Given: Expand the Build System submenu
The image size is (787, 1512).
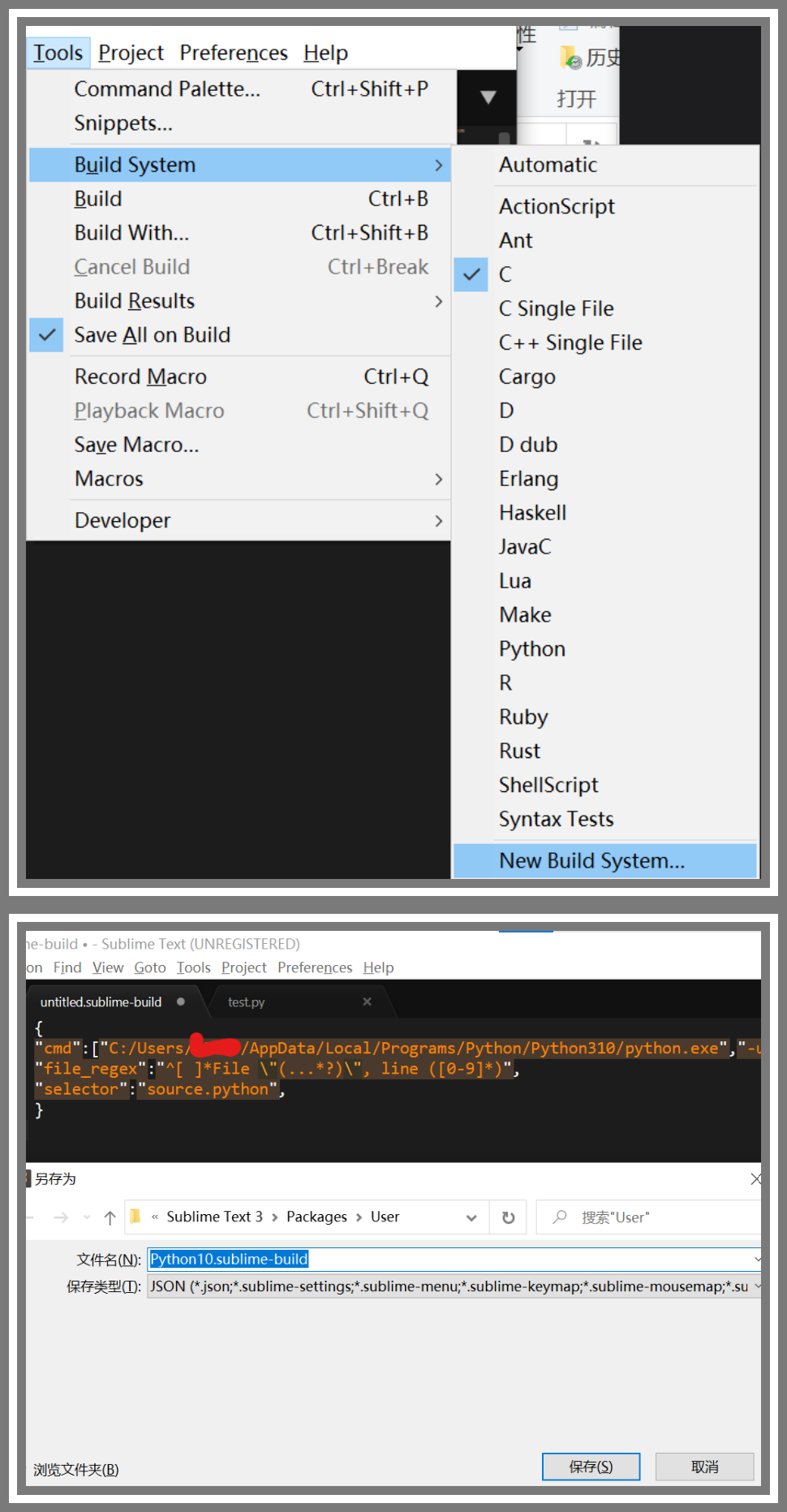Looking at the screenshot, I should [240, 165].
